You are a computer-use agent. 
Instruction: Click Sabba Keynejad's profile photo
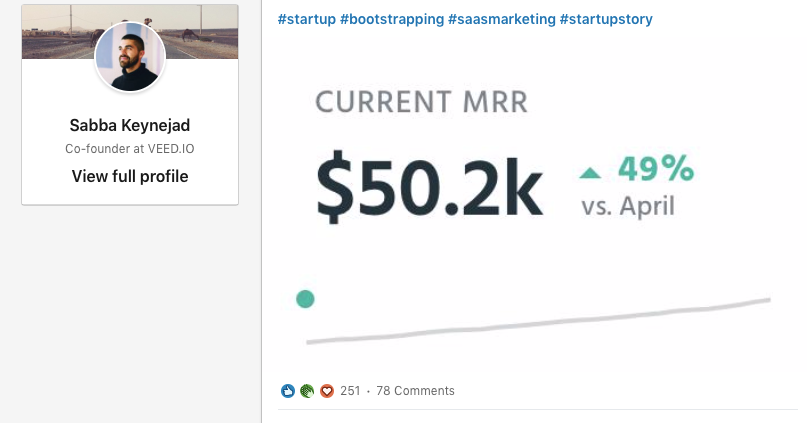coord(130,57)
